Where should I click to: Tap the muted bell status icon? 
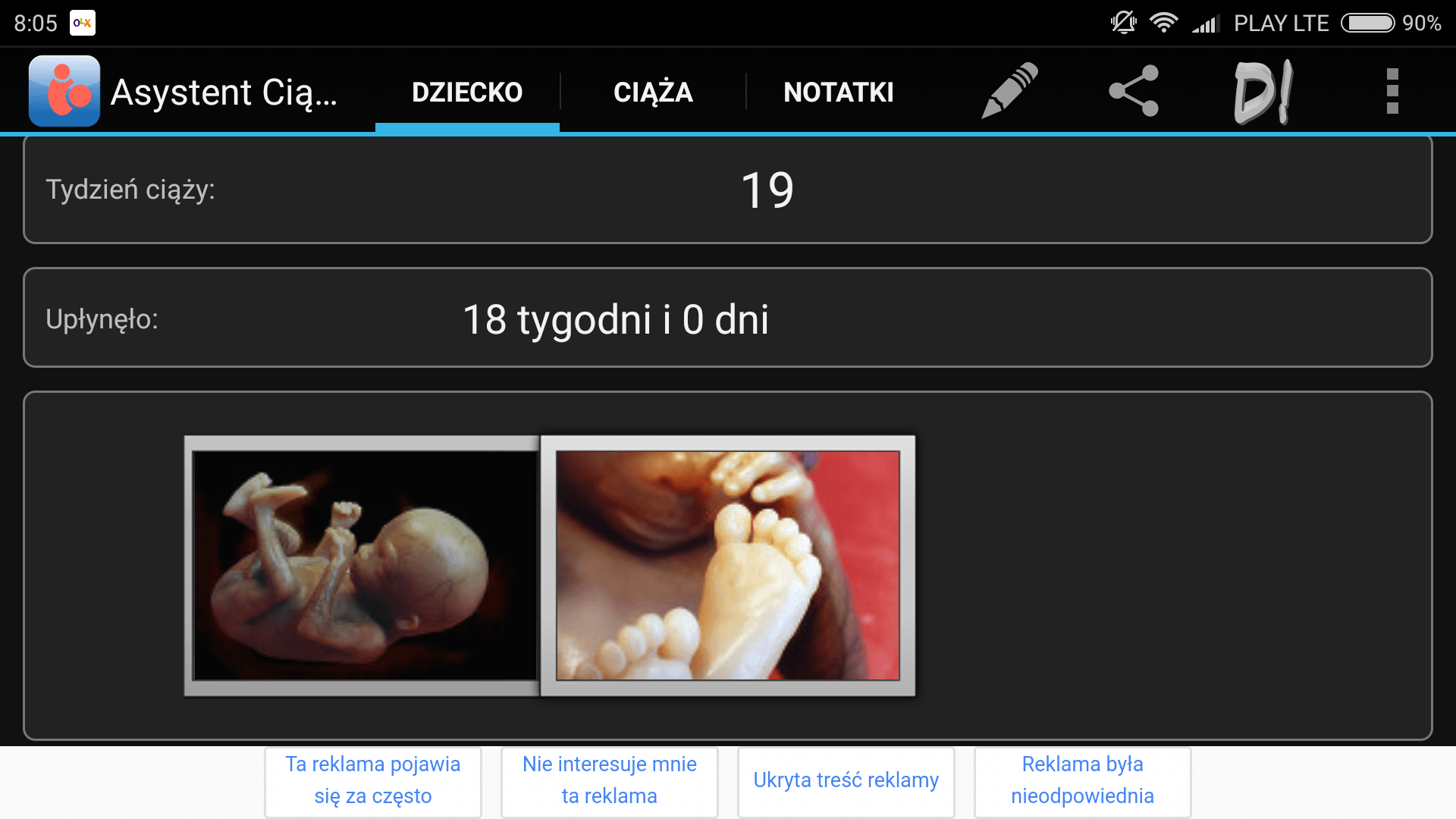[1124, 23]
